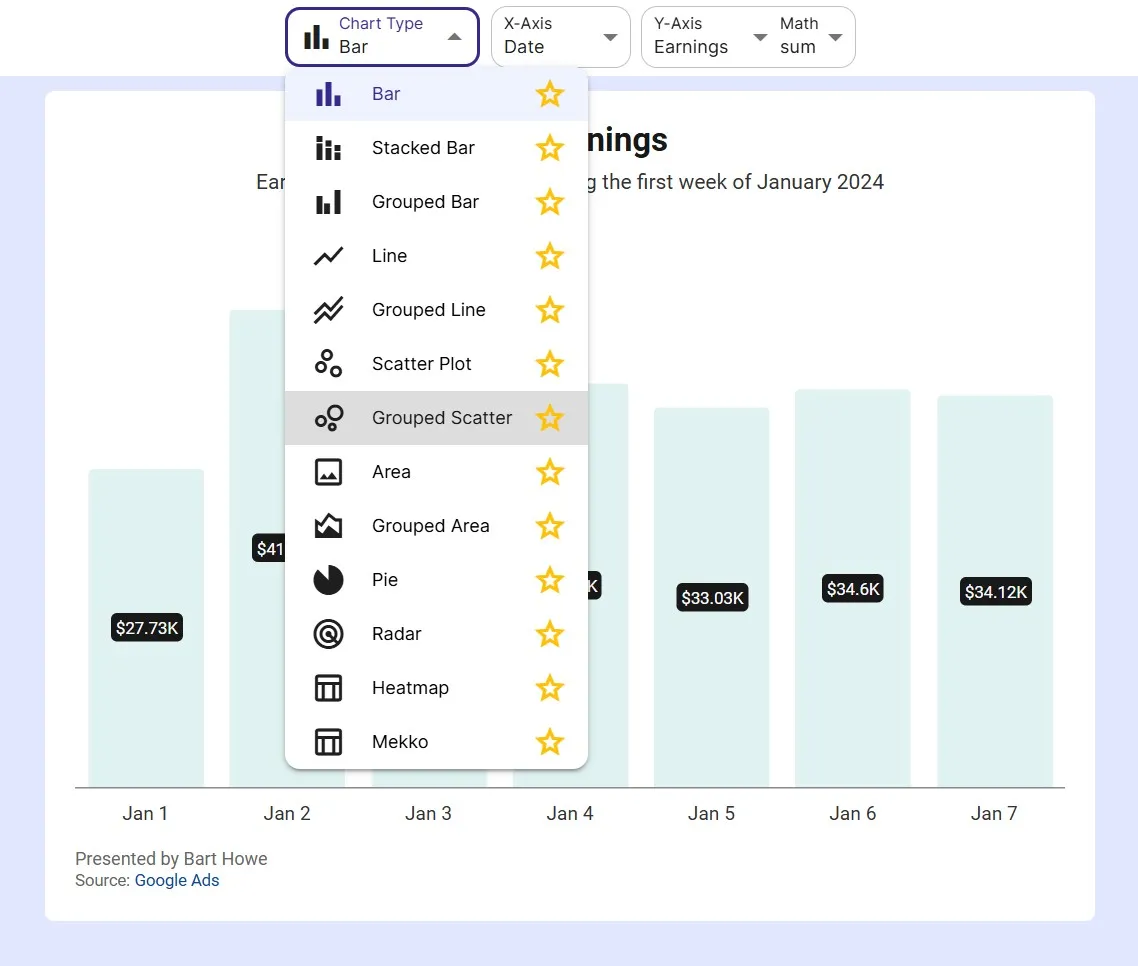The height and width of the screenshot is (966, 1138).
Task: Expand the Math sum dropdown
Action: pos(811,37)
